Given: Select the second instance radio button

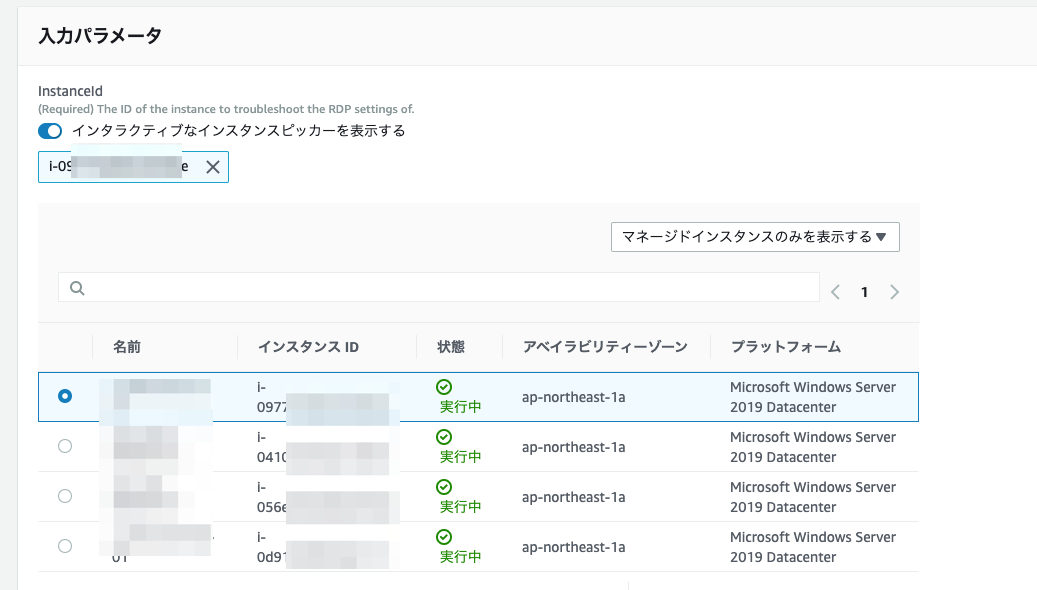Looking at the screenshot, I should pyautogui.click(x=66, y=446).
